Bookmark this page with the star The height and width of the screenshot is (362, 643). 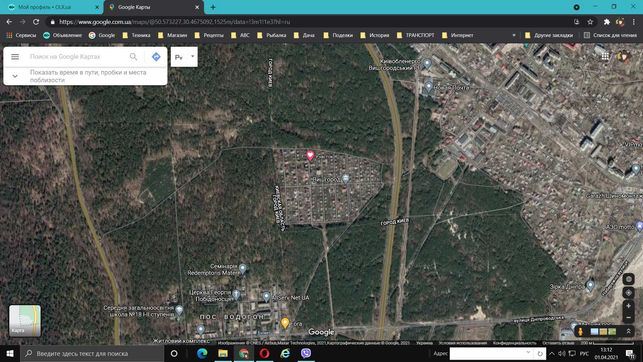(x=590, y=22)
